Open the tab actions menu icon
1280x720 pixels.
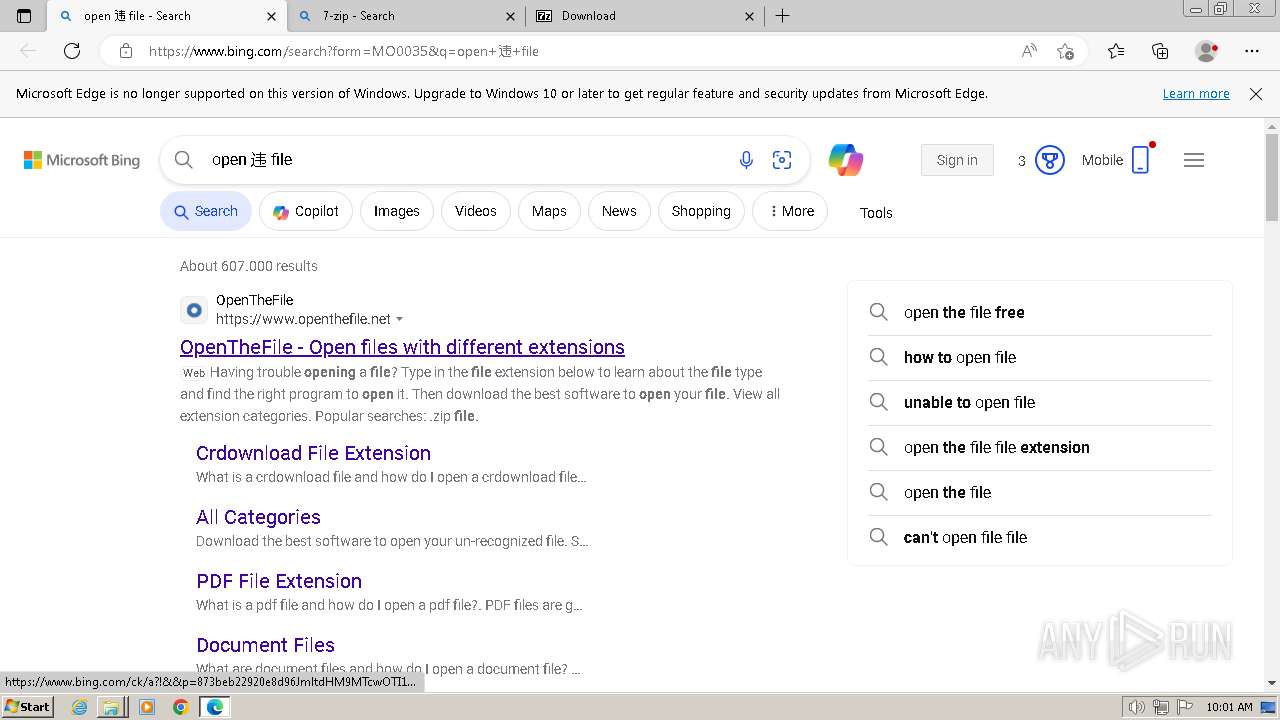coord(24,16)
